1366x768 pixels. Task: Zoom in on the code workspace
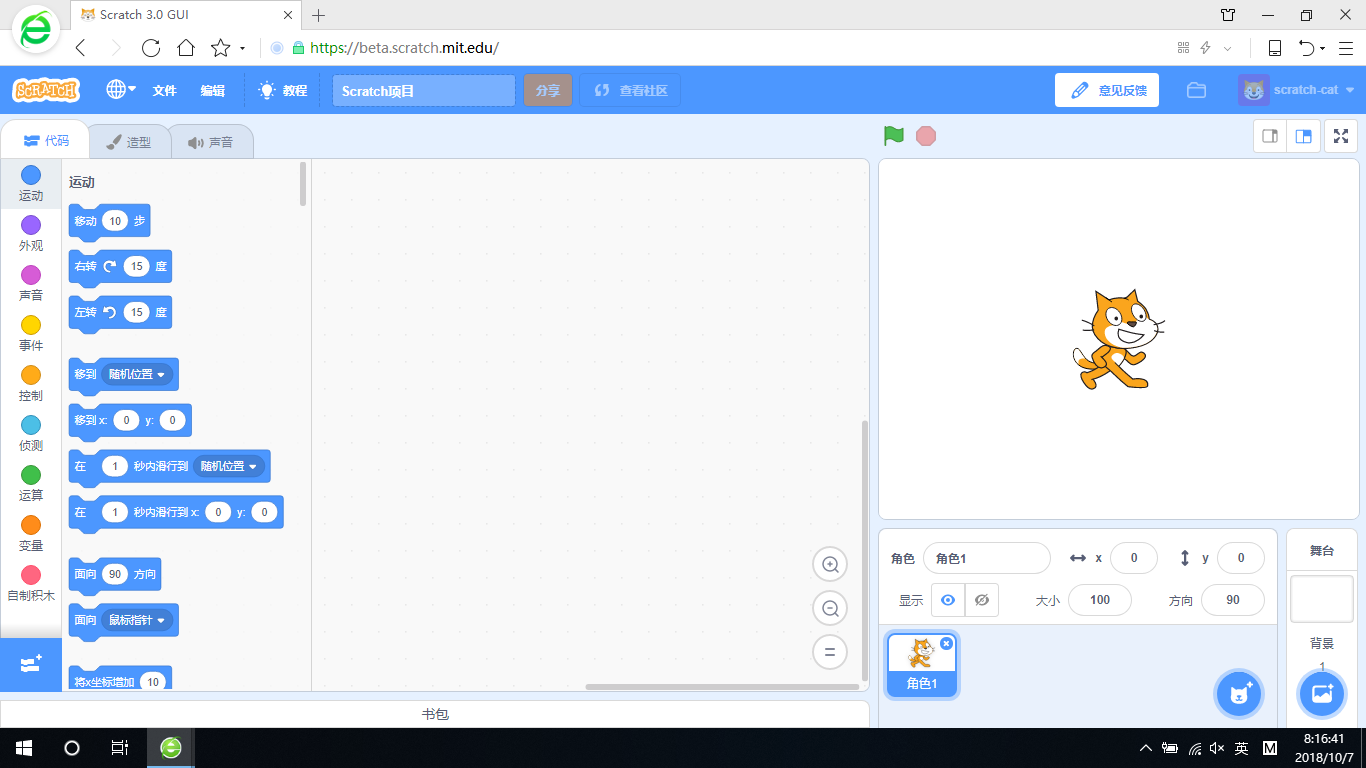[830, 564]
